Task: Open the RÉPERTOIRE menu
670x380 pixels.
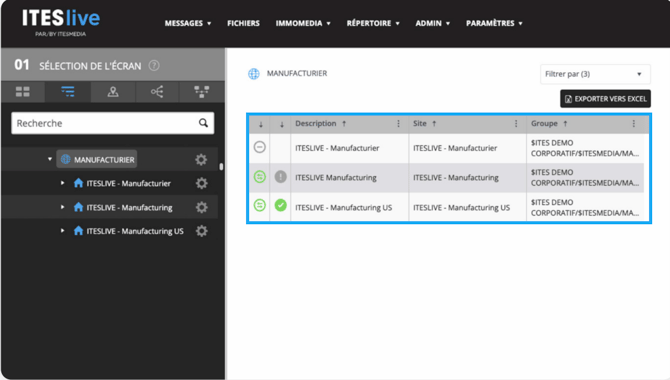Action: [373, 23]
